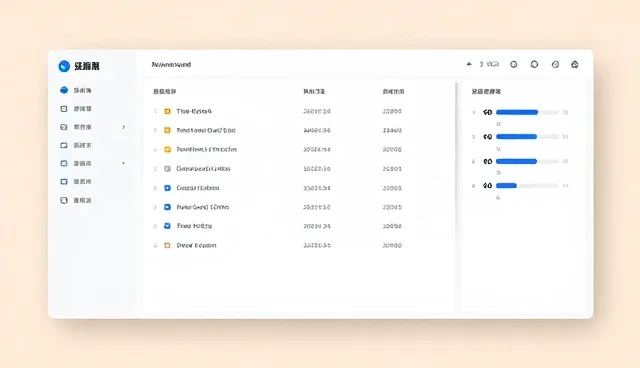The image size is (640, 368).
Task: Open the name text of the first table row
Action: tap(194, 111)
